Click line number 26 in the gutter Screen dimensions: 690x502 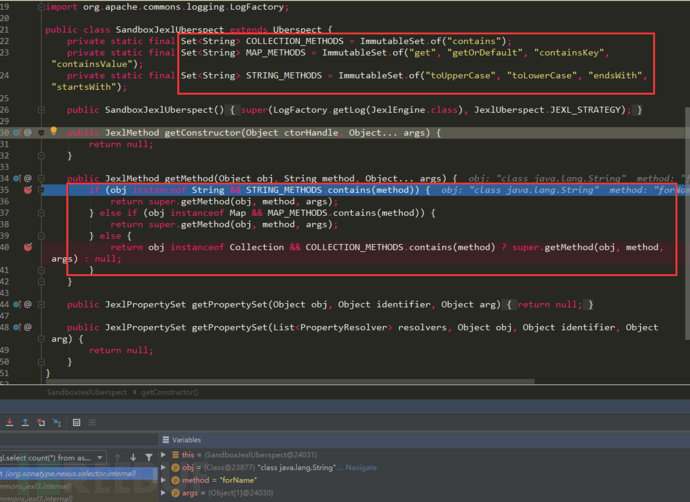click(4, 110)
